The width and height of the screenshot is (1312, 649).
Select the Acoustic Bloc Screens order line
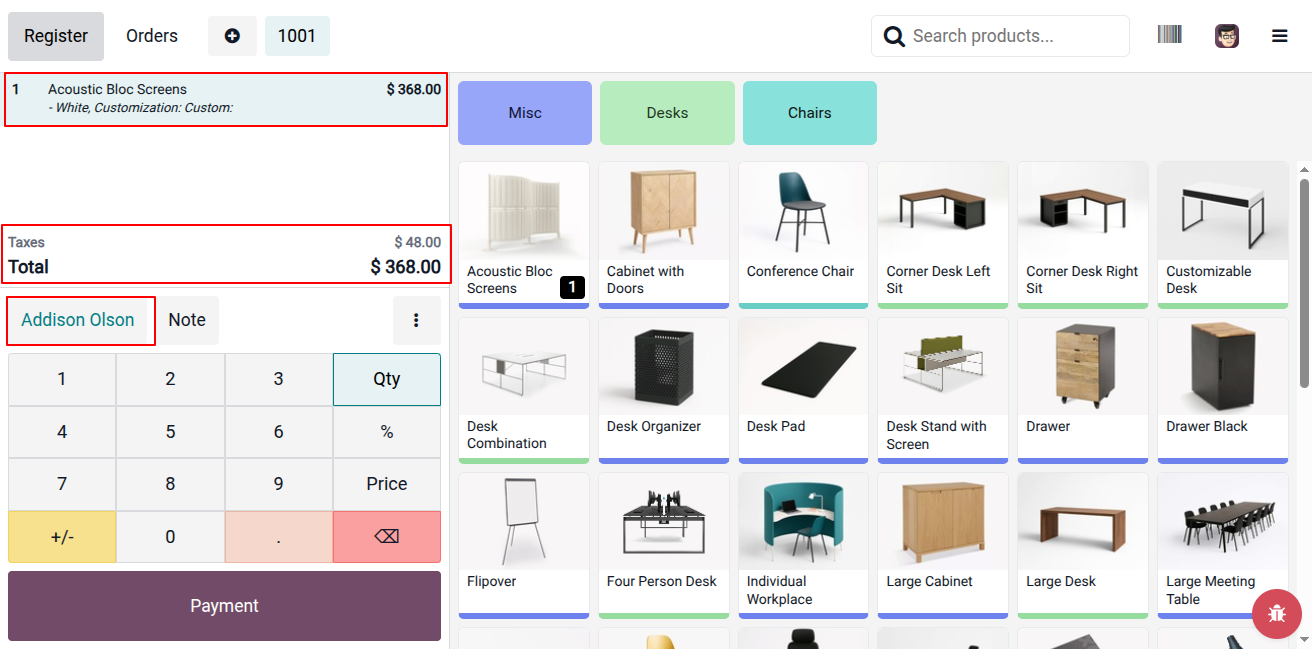tap(226, 99)
